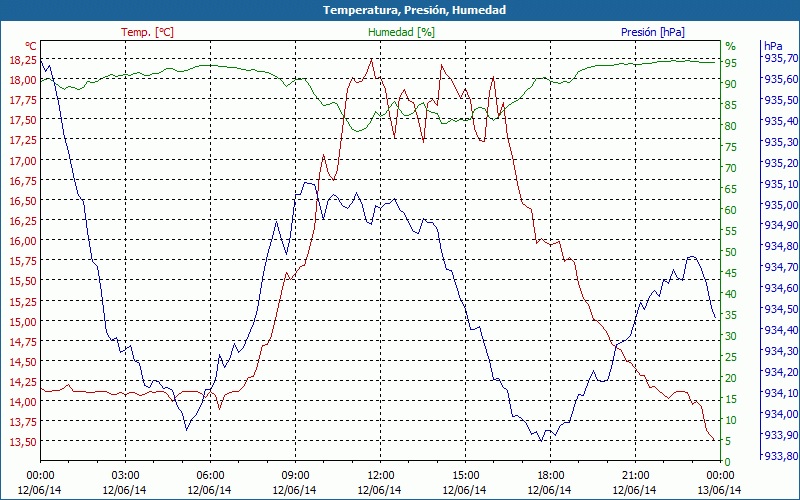Click the 933,80 pressure axis value

(780, 456)
